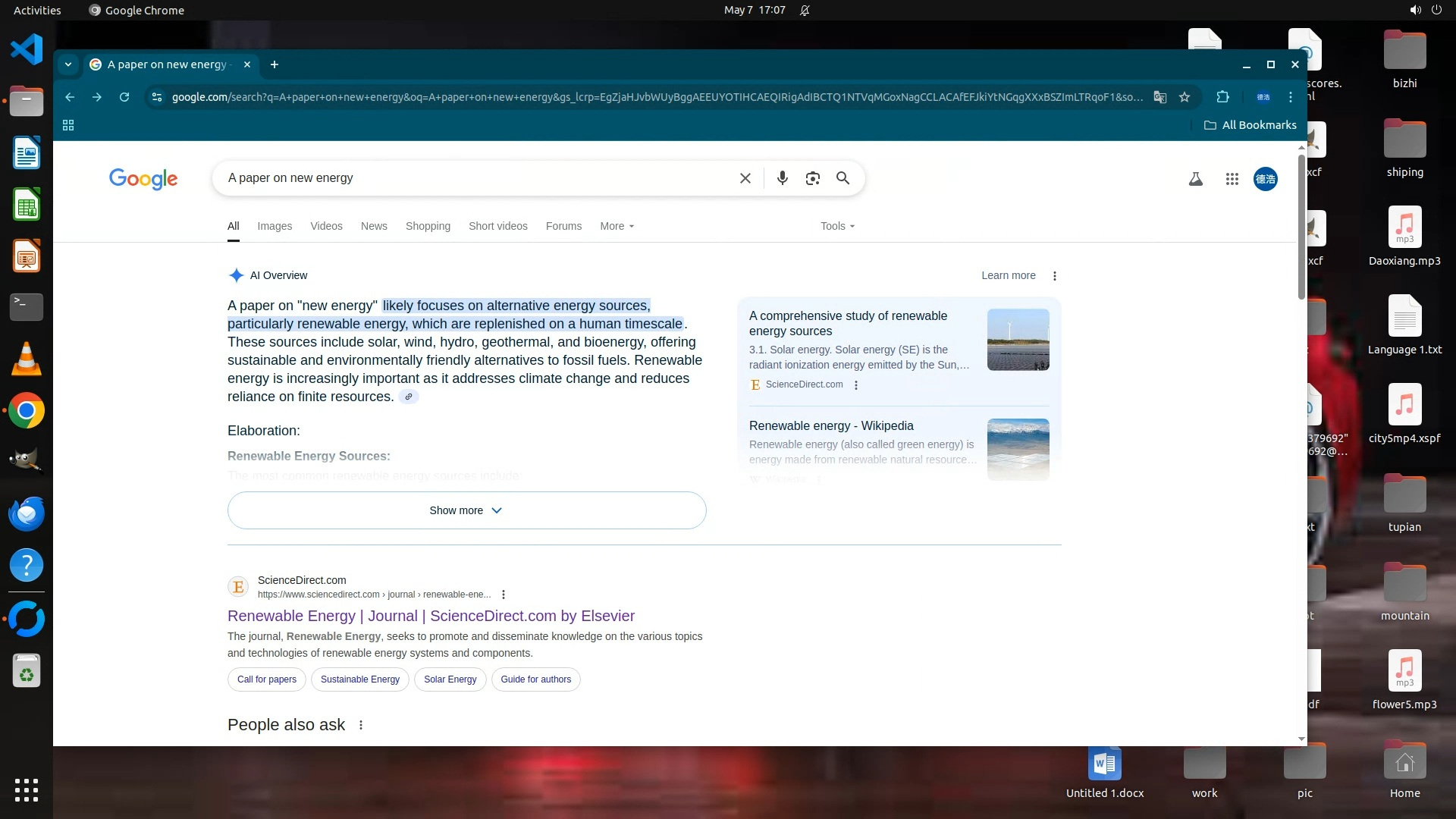Open Chrome extensions puzzle icon
The width and height of the screenshot is (1456, 819).
pyautogui.click(x=1222, y=97)
